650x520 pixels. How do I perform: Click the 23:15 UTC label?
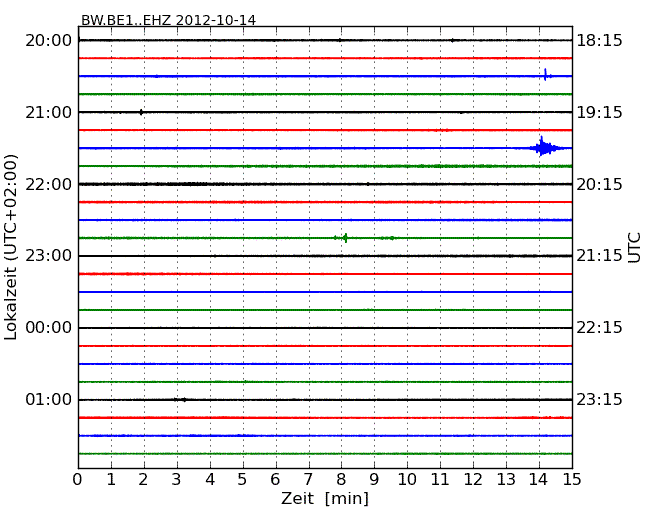(599, 399)
